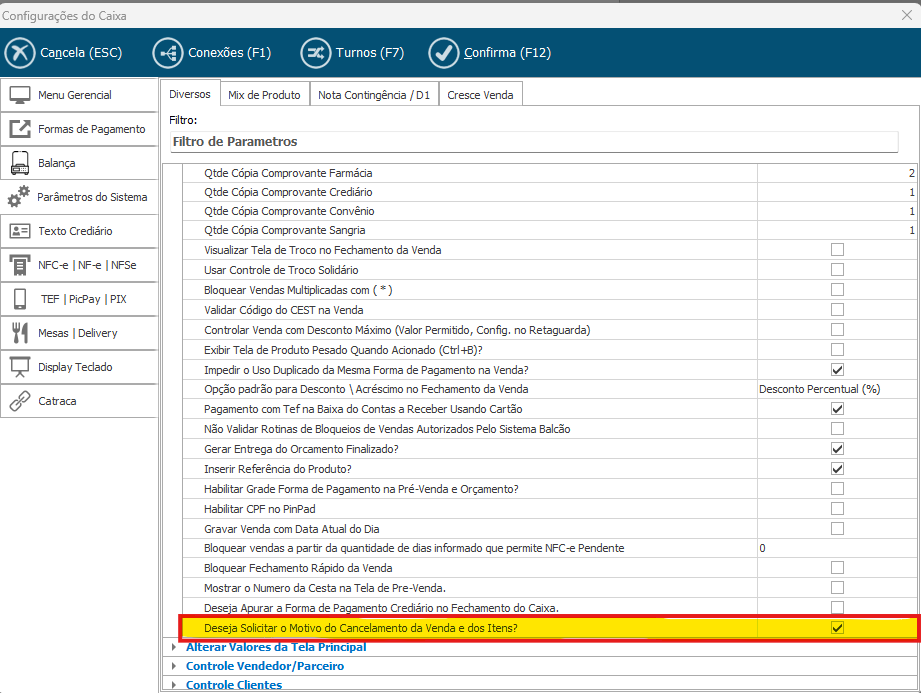Click the Confirma (F12) checkmark icon
Viewport: 921px width, 693px height.
click(444, 53)
